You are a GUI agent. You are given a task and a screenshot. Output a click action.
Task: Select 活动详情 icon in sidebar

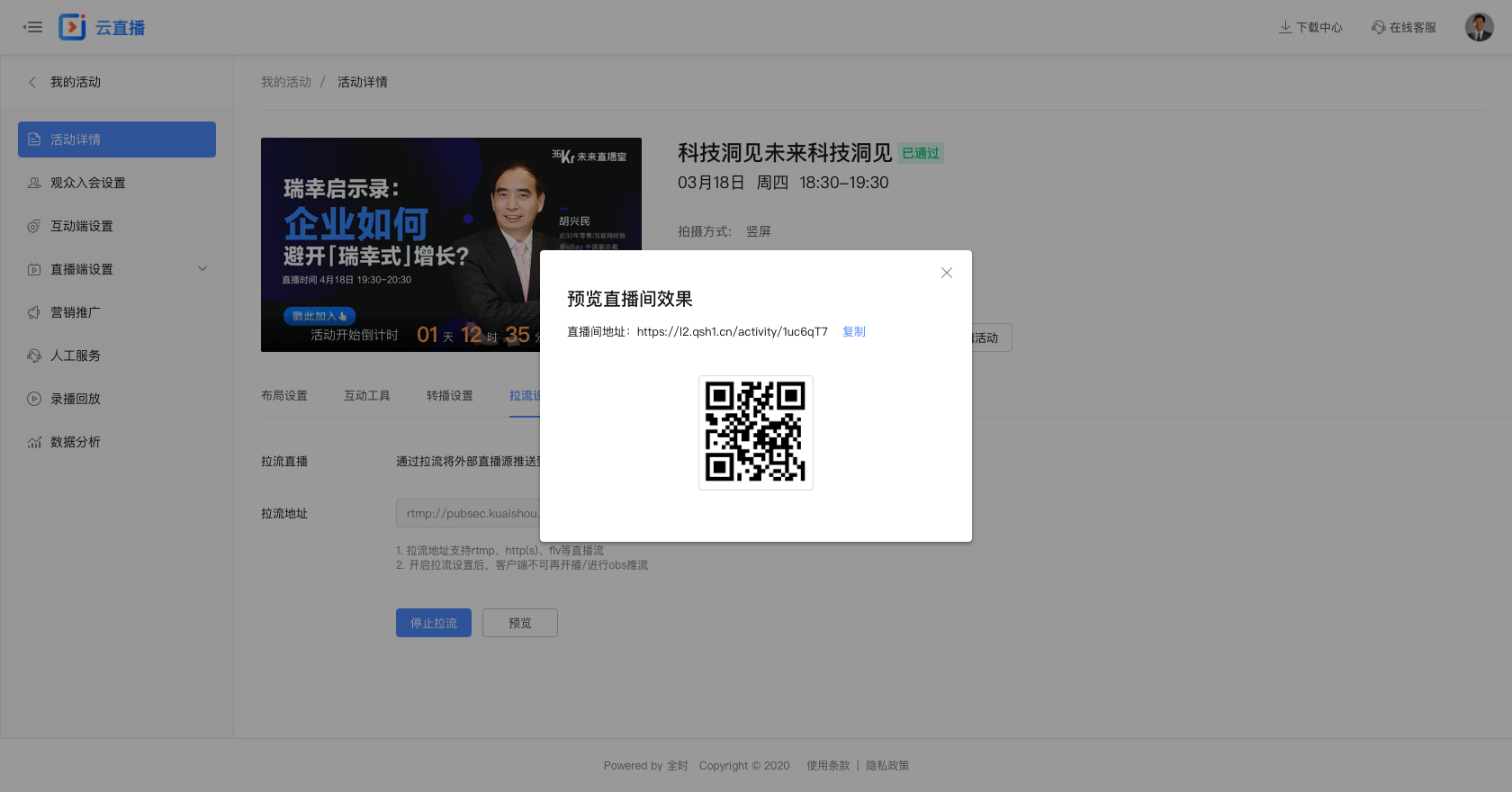pos(34,139)
